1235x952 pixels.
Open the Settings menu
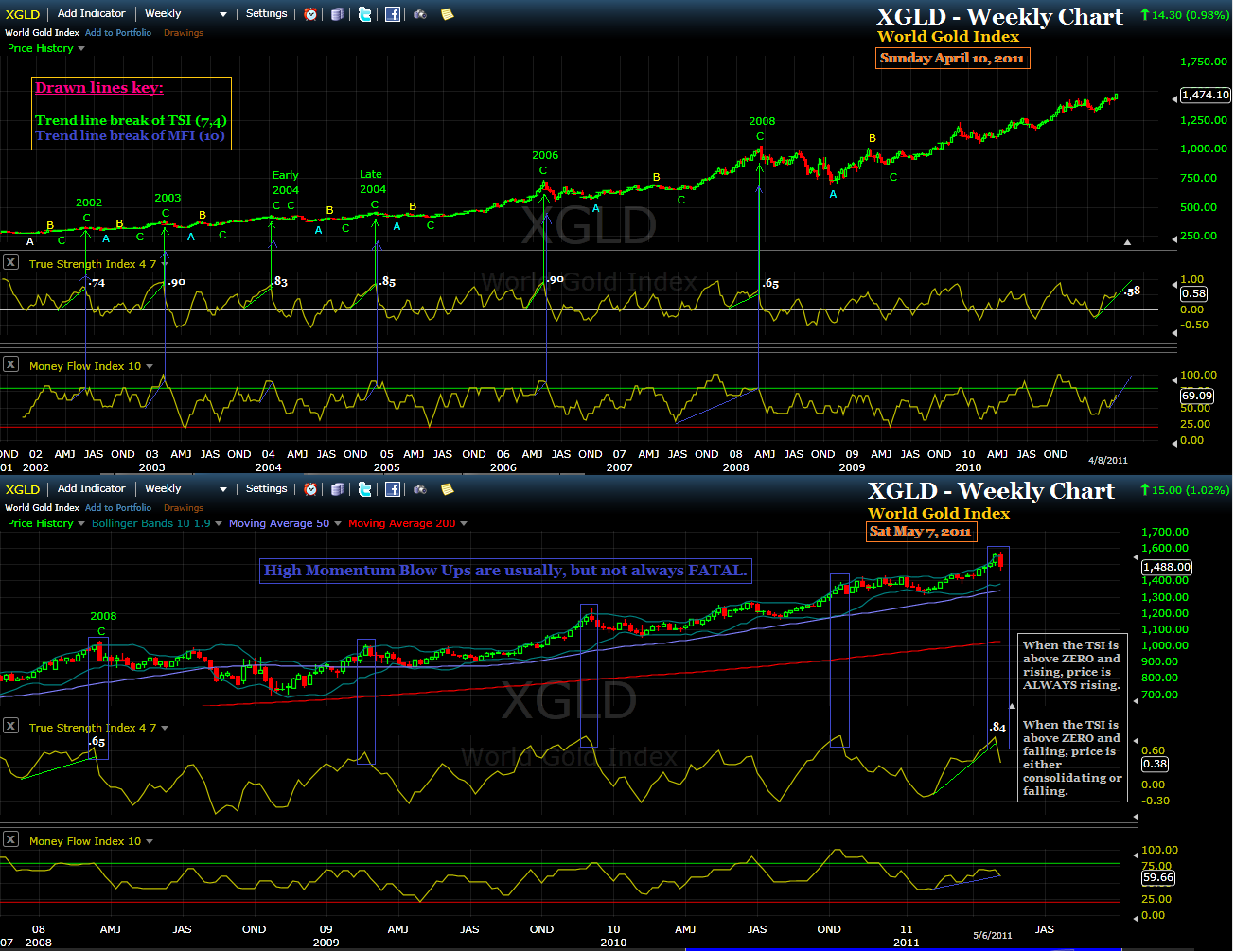pos(266,13)
